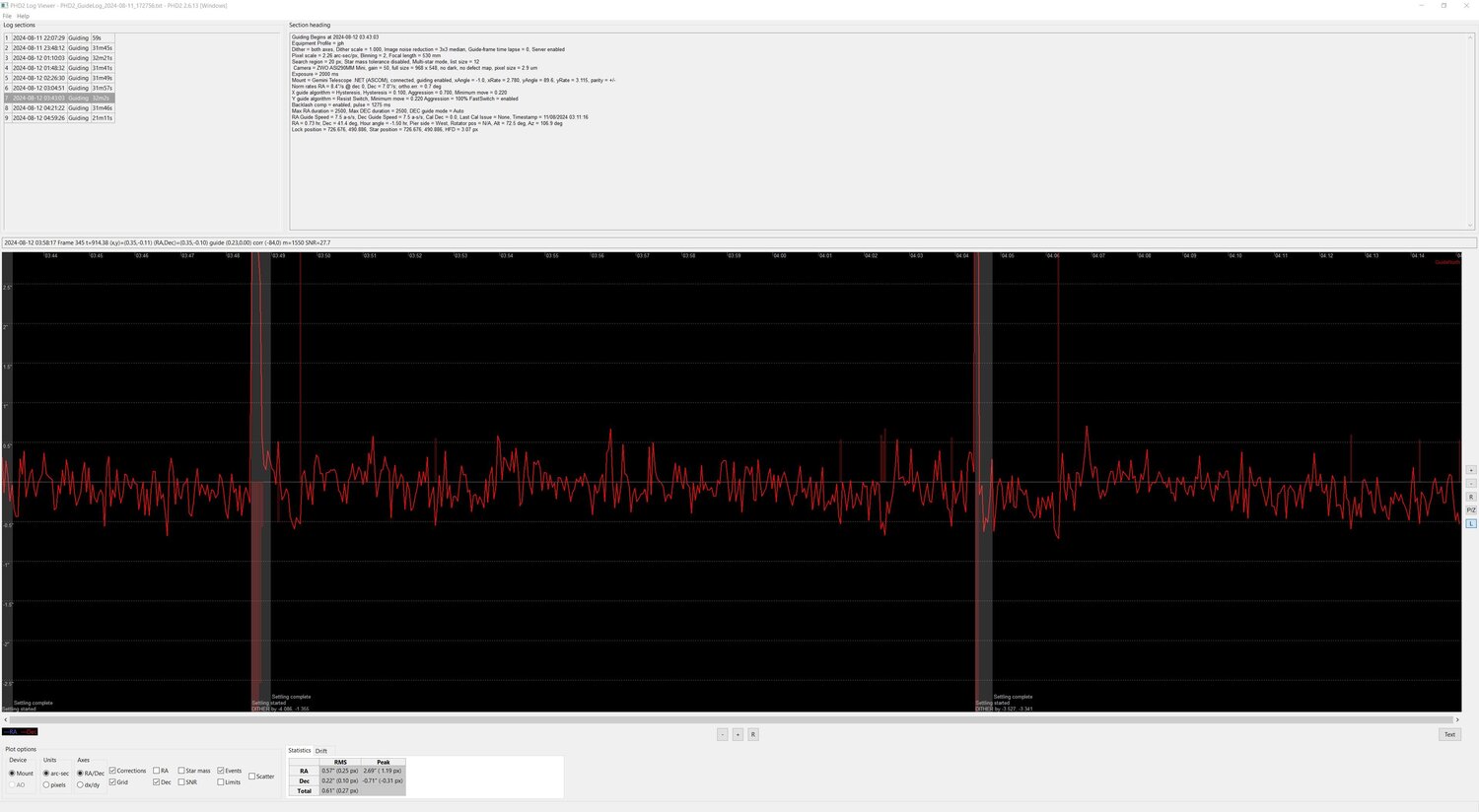
Task: Click the Dec RMS statistics cell
Action: (340, 780)
